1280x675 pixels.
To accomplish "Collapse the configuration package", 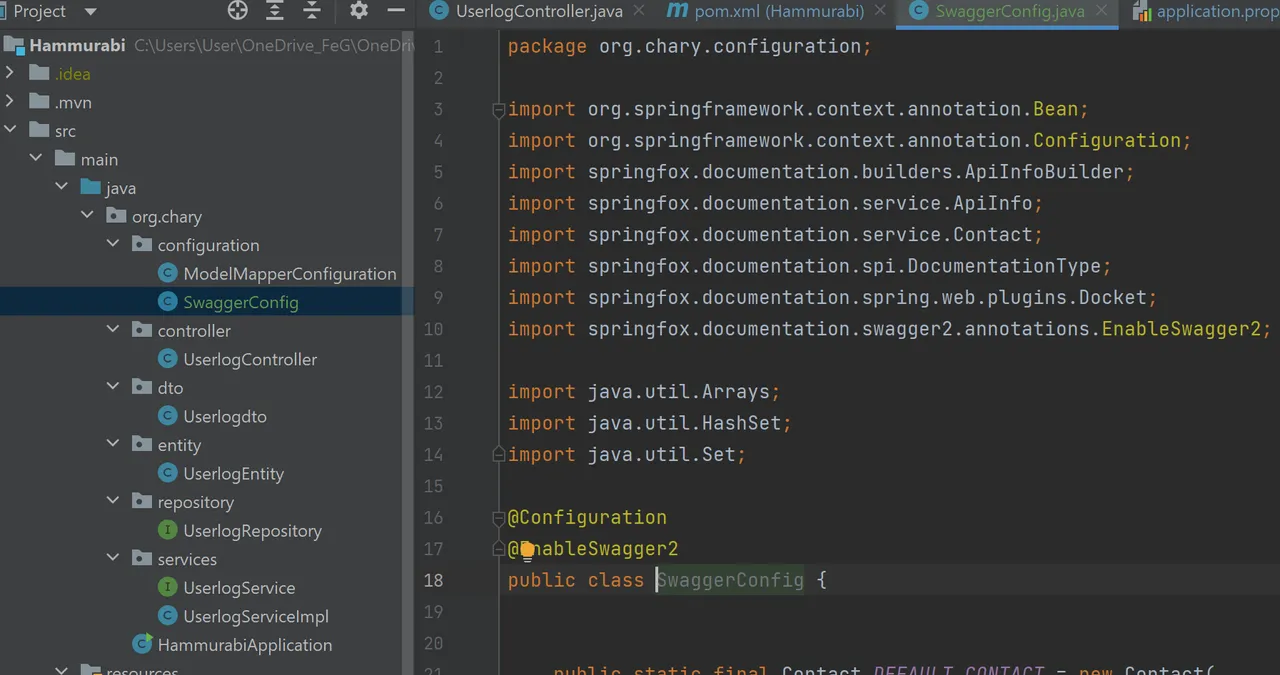I will click(113, 244).
